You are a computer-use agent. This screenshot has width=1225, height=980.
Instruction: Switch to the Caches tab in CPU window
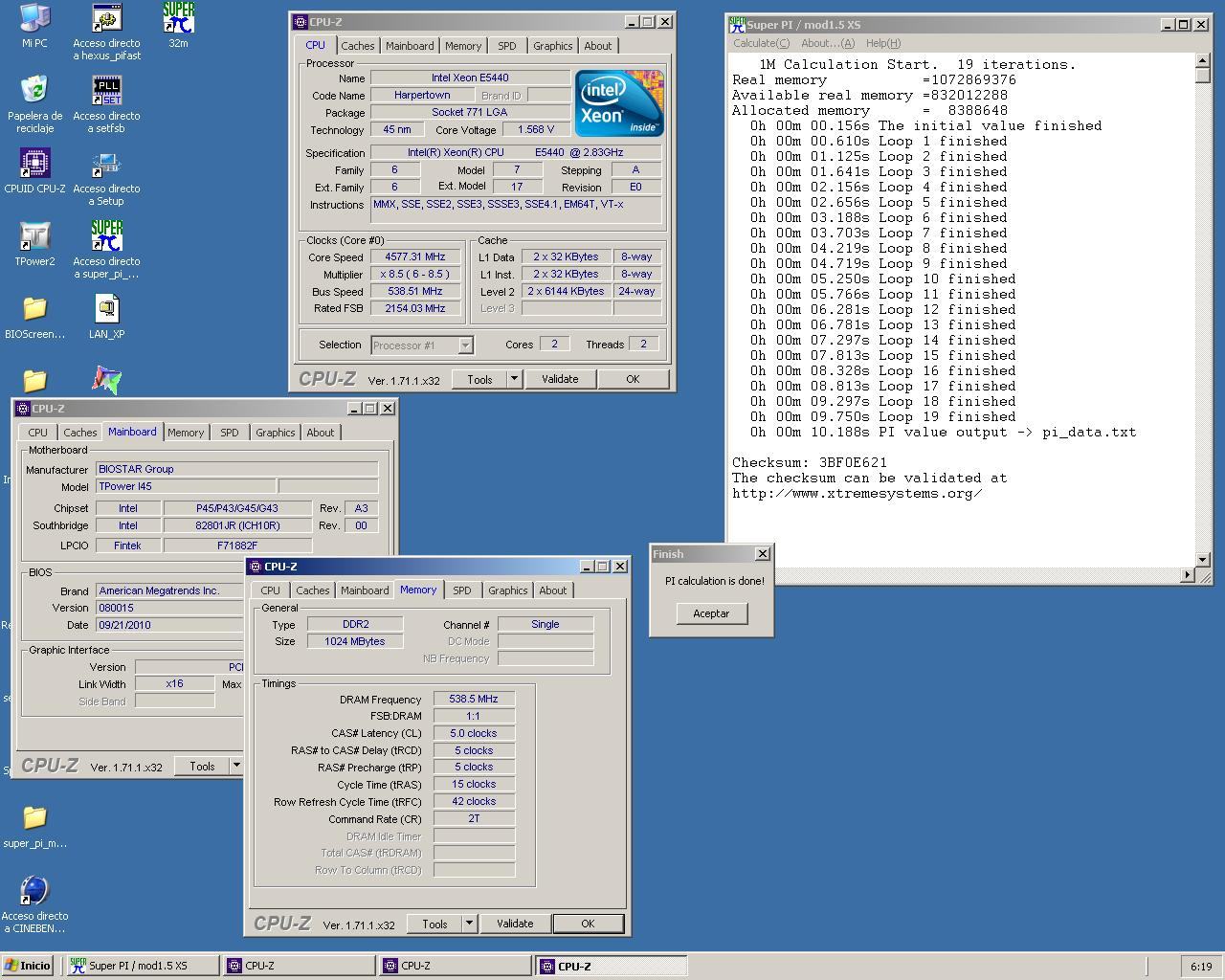pos(357,46)
